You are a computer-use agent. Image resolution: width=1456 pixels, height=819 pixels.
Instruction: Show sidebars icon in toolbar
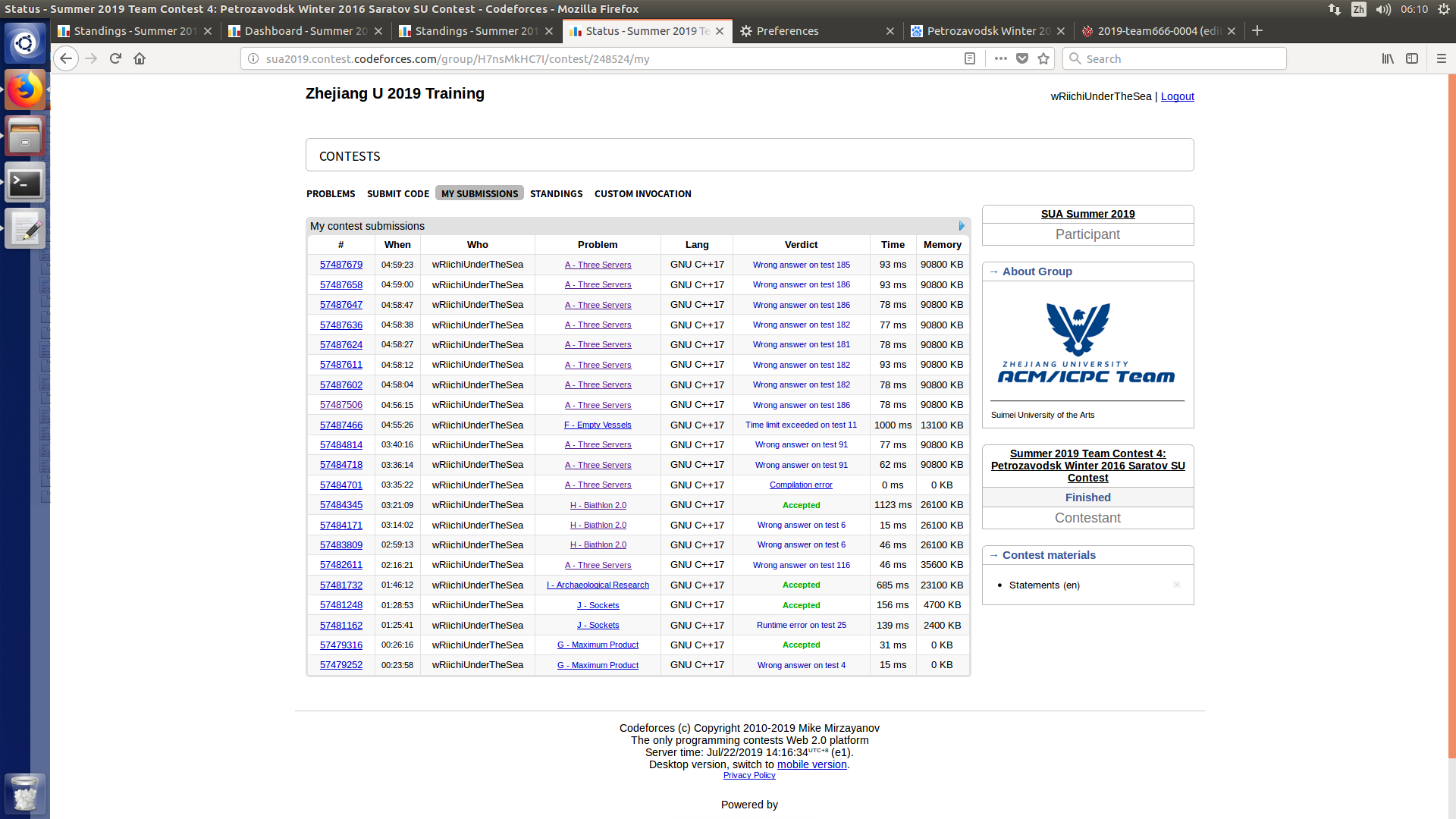point(1412,58)
